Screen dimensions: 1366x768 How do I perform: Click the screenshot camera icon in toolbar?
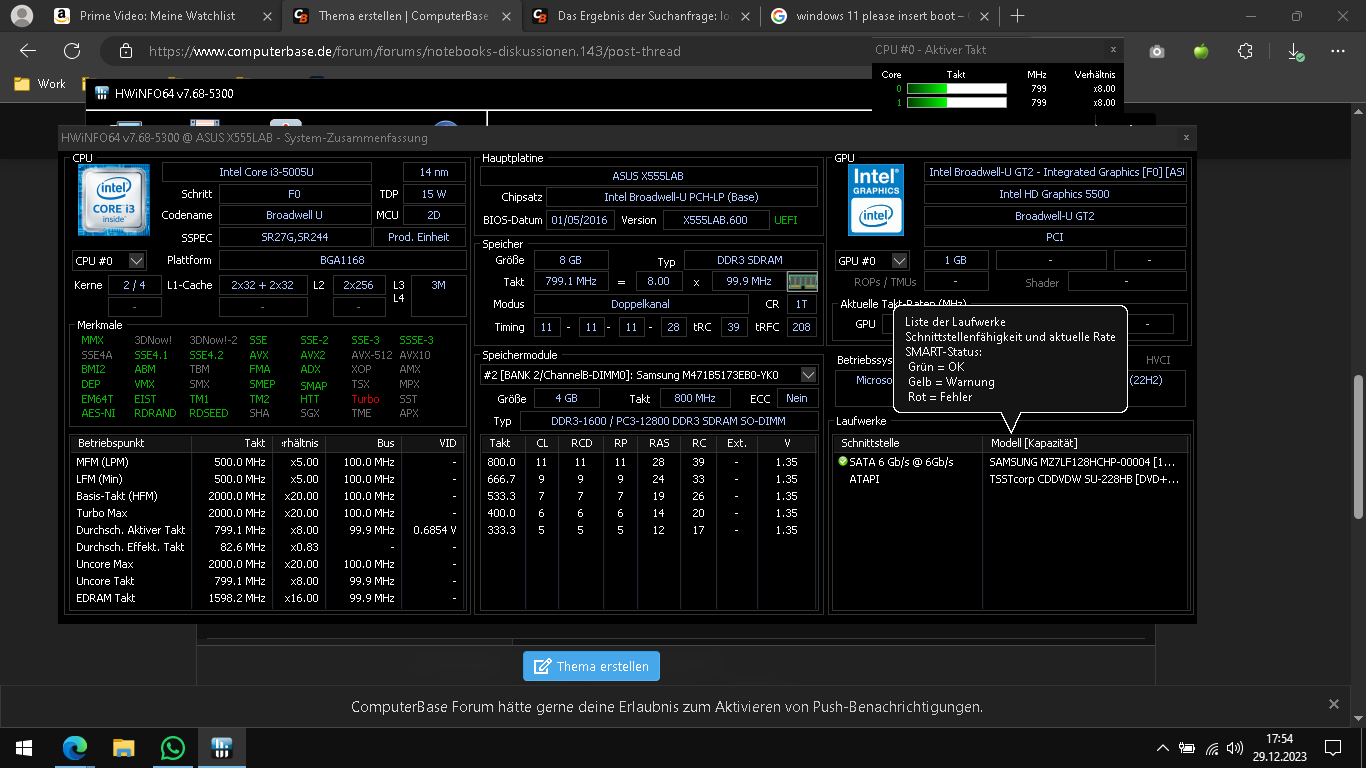click(1157, 51)
